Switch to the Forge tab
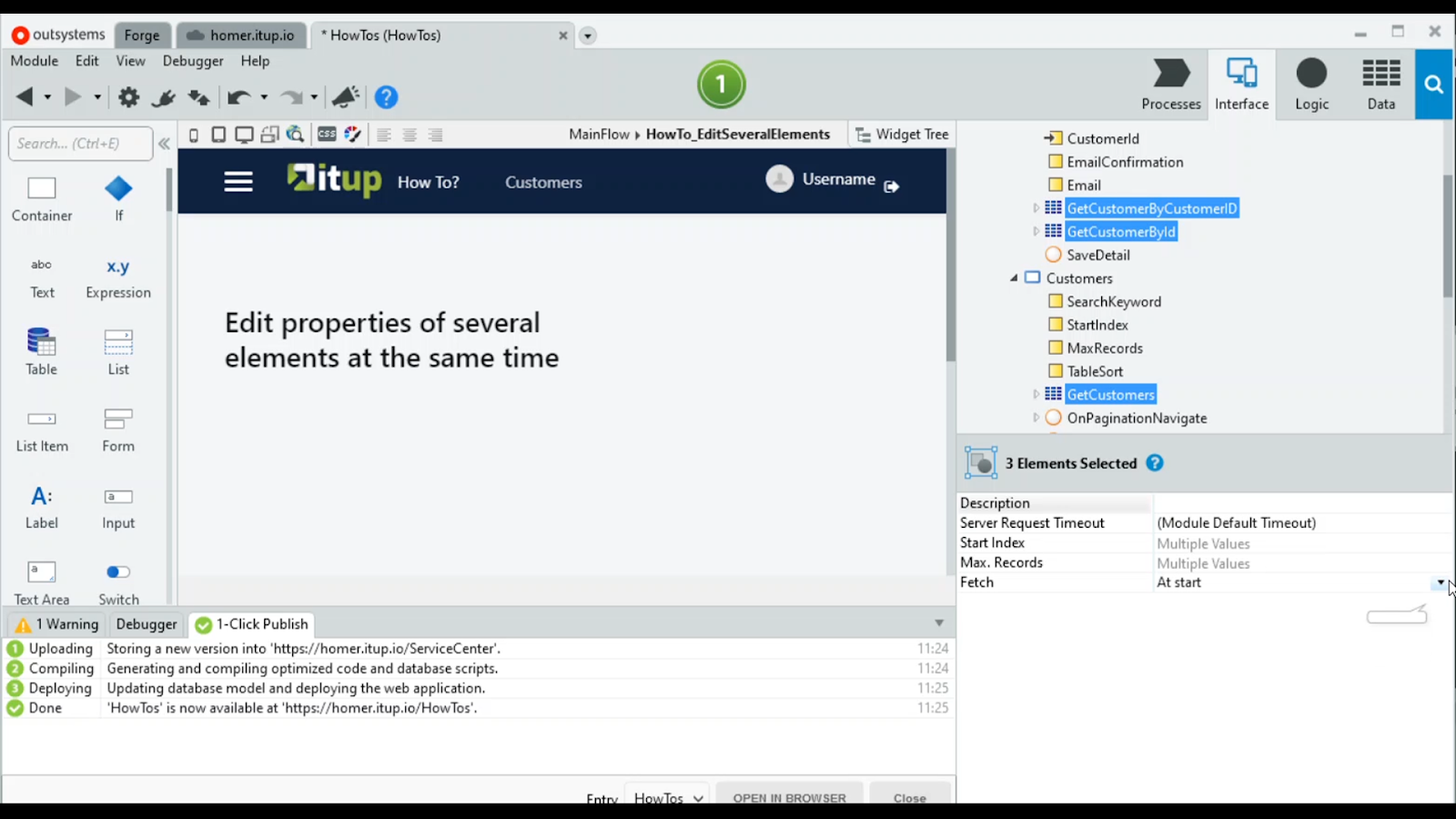 click(x=142, y=35)
